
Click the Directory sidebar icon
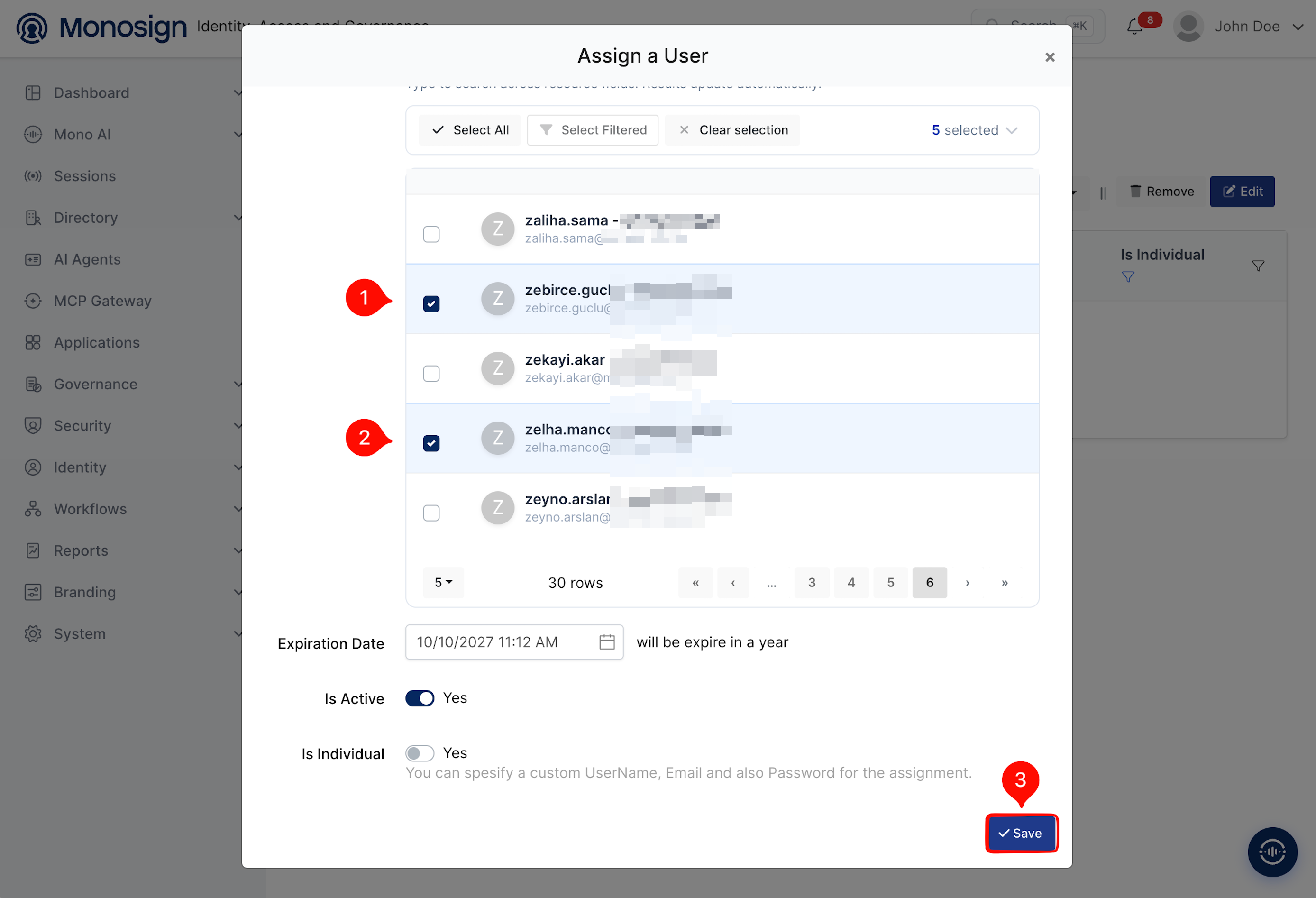33,218
